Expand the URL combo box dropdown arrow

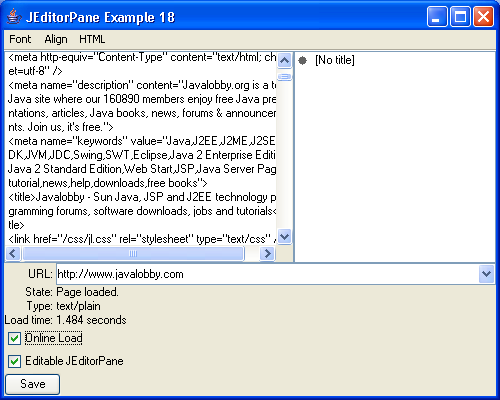486,274
